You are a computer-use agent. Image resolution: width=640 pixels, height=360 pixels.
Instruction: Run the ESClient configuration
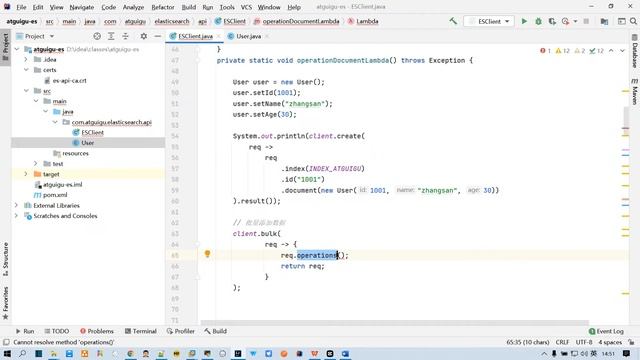point(524,21)
